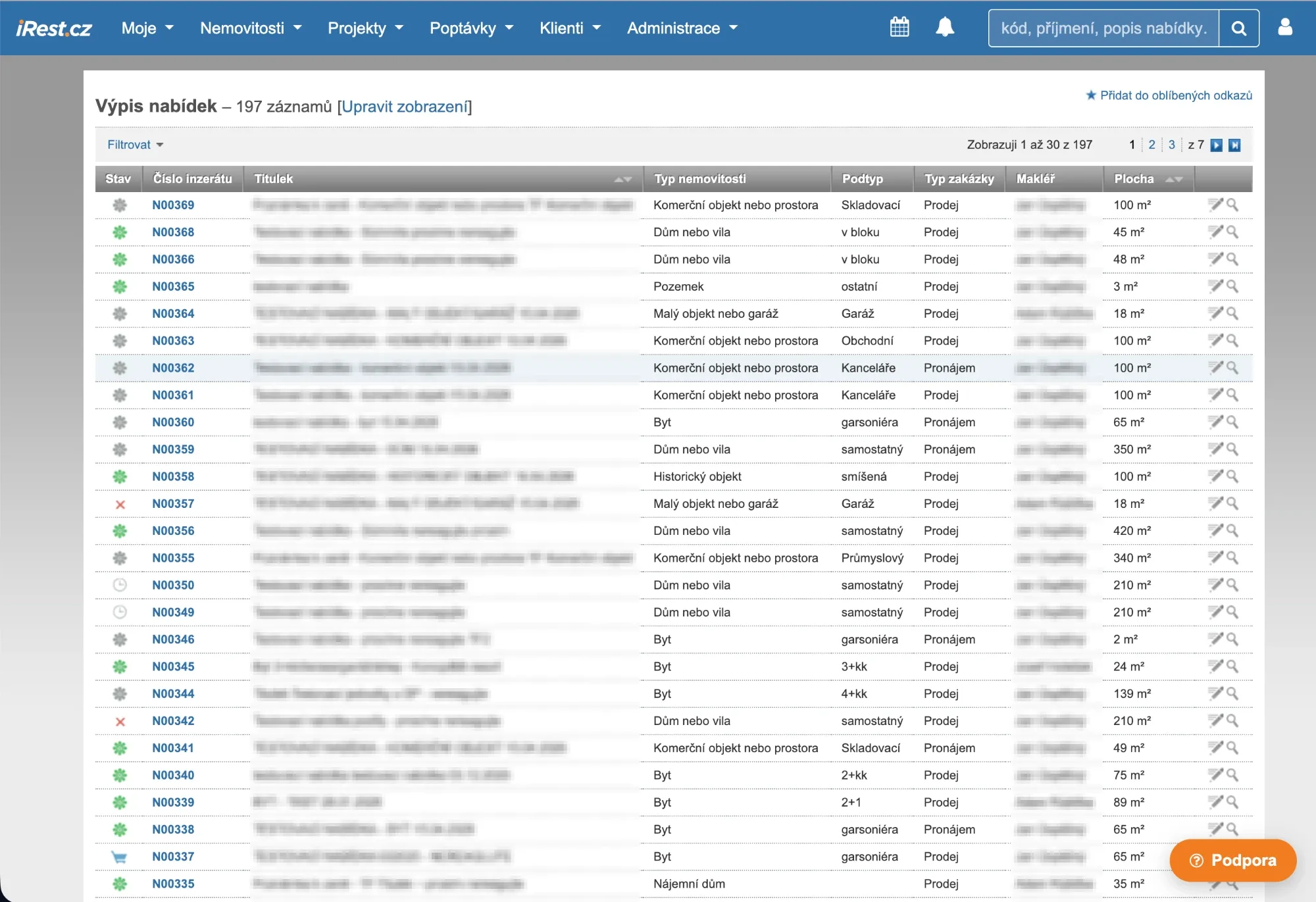Screen dimensions: 1316x902
Task: Click 'Nájemní dům' property type cell
Action: [689, 884]
